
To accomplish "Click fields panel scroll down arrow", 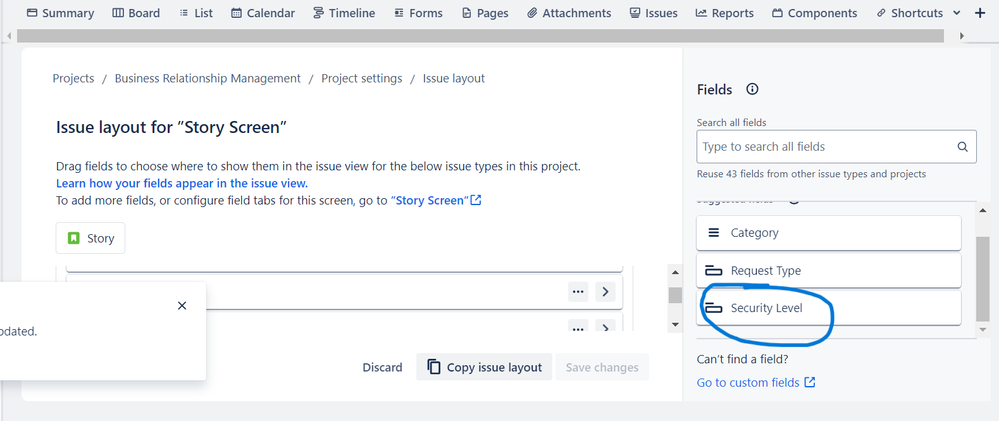I will [983, 330].
